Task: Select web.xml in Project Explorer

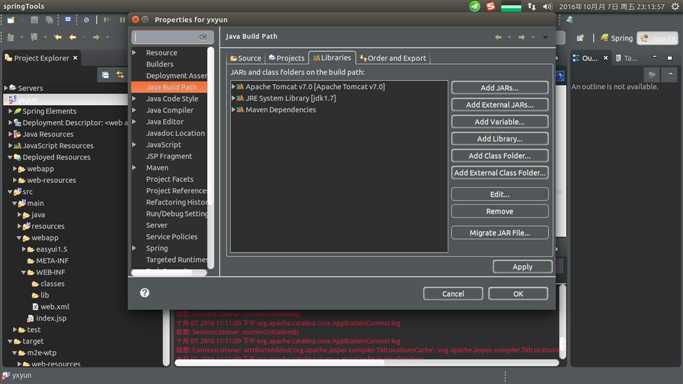Action: coord(51,307)
